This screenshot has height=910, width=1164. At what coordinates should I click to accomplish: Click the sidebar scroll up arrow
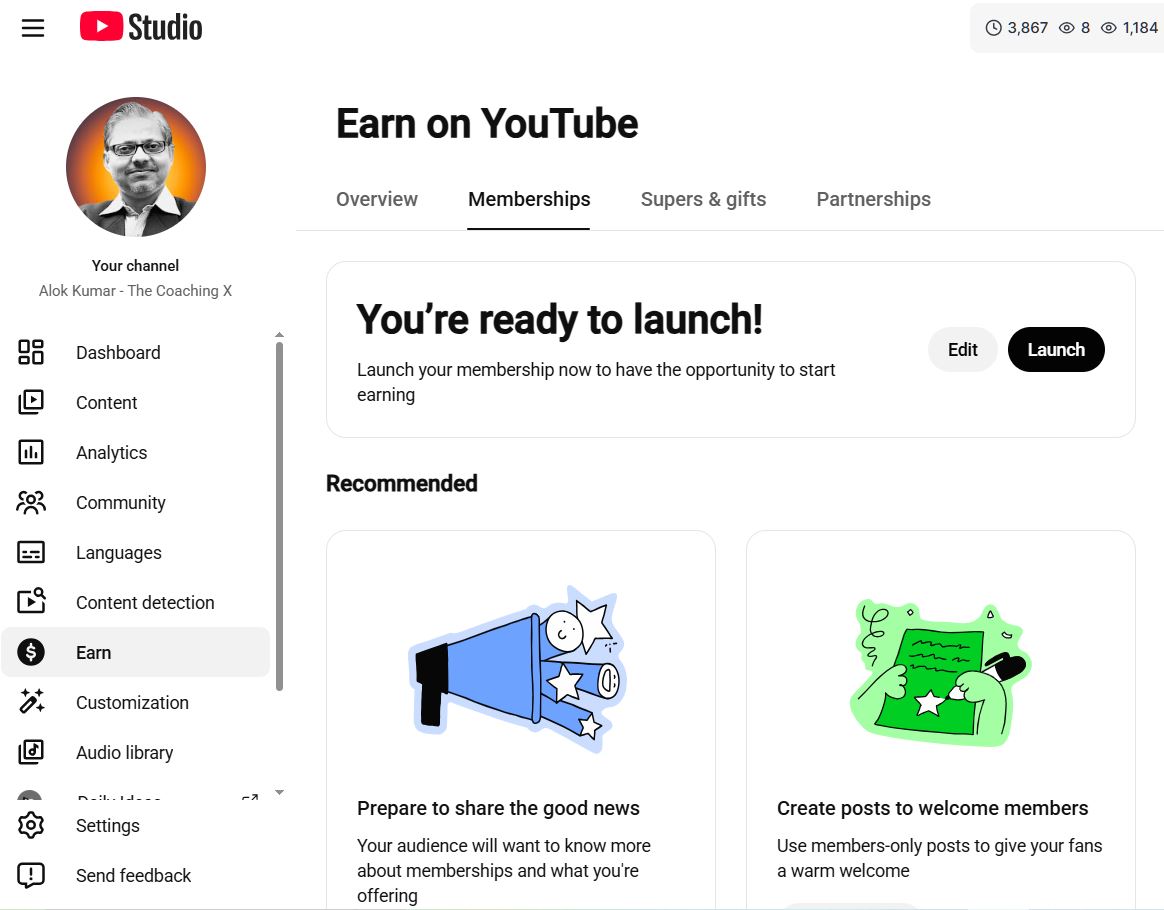pos(279,335)
